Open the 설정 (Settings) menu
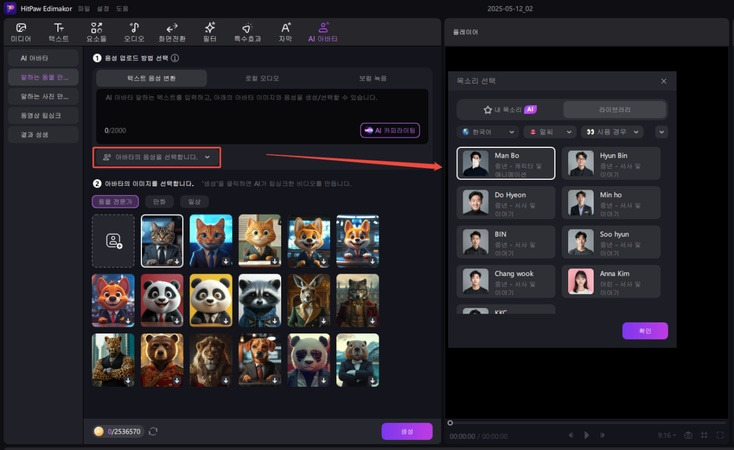Viewport: 734px width, 450px height. pyautogui.click(x=103, y=8)
